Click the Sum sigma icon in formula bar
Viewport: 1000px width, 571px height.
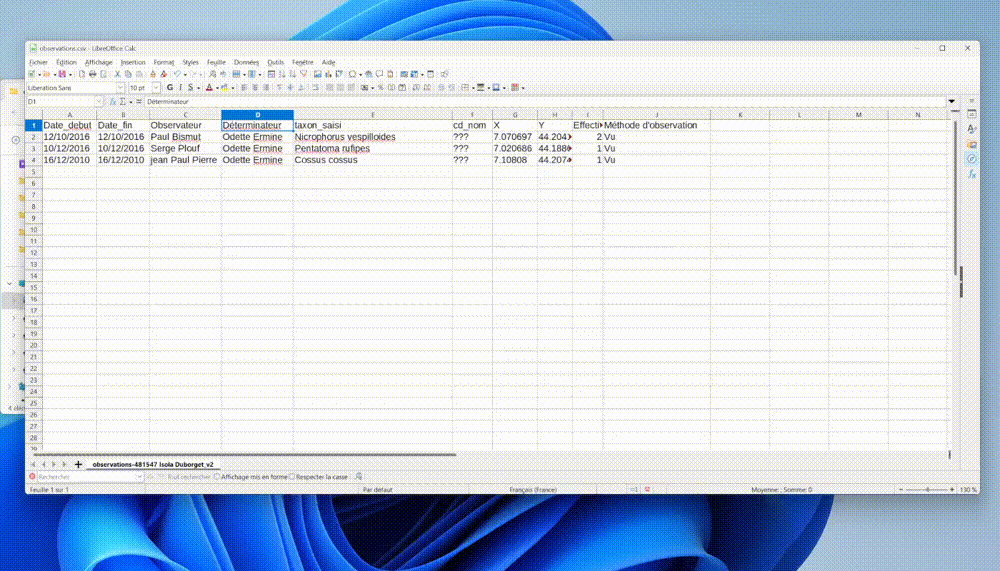click(x=123, y=101)
